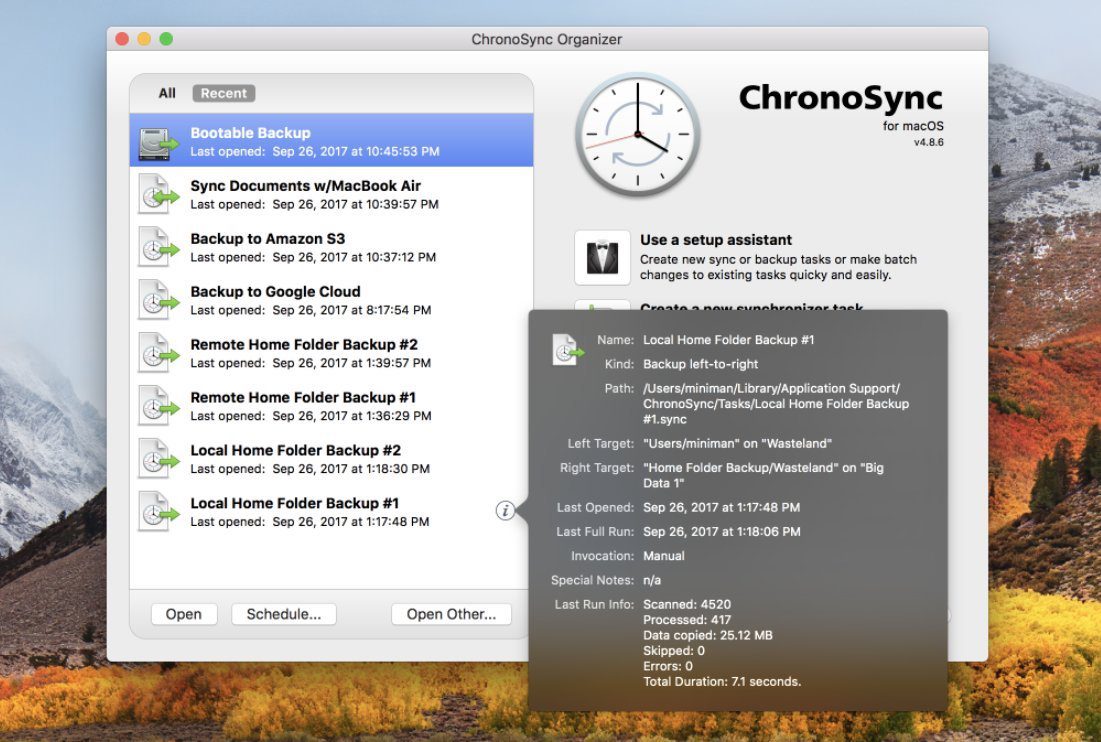Click the setup assistant tuxedo icon
The width and height of the screenshot is (1101, 742).
tap(602, 258)
